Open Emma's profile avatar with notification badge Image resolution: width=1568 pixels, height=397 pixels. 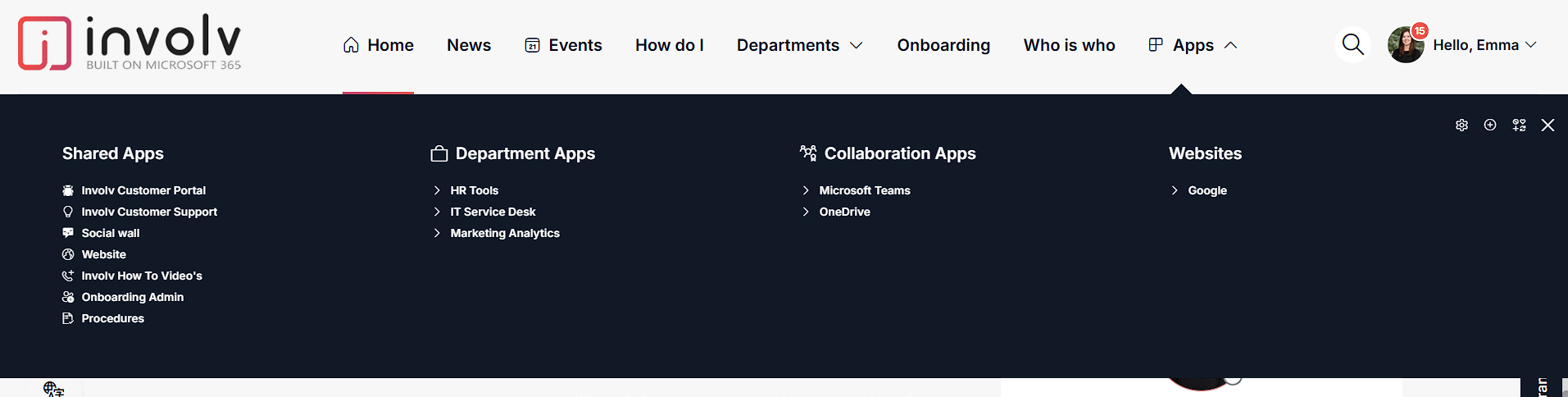1406,45
